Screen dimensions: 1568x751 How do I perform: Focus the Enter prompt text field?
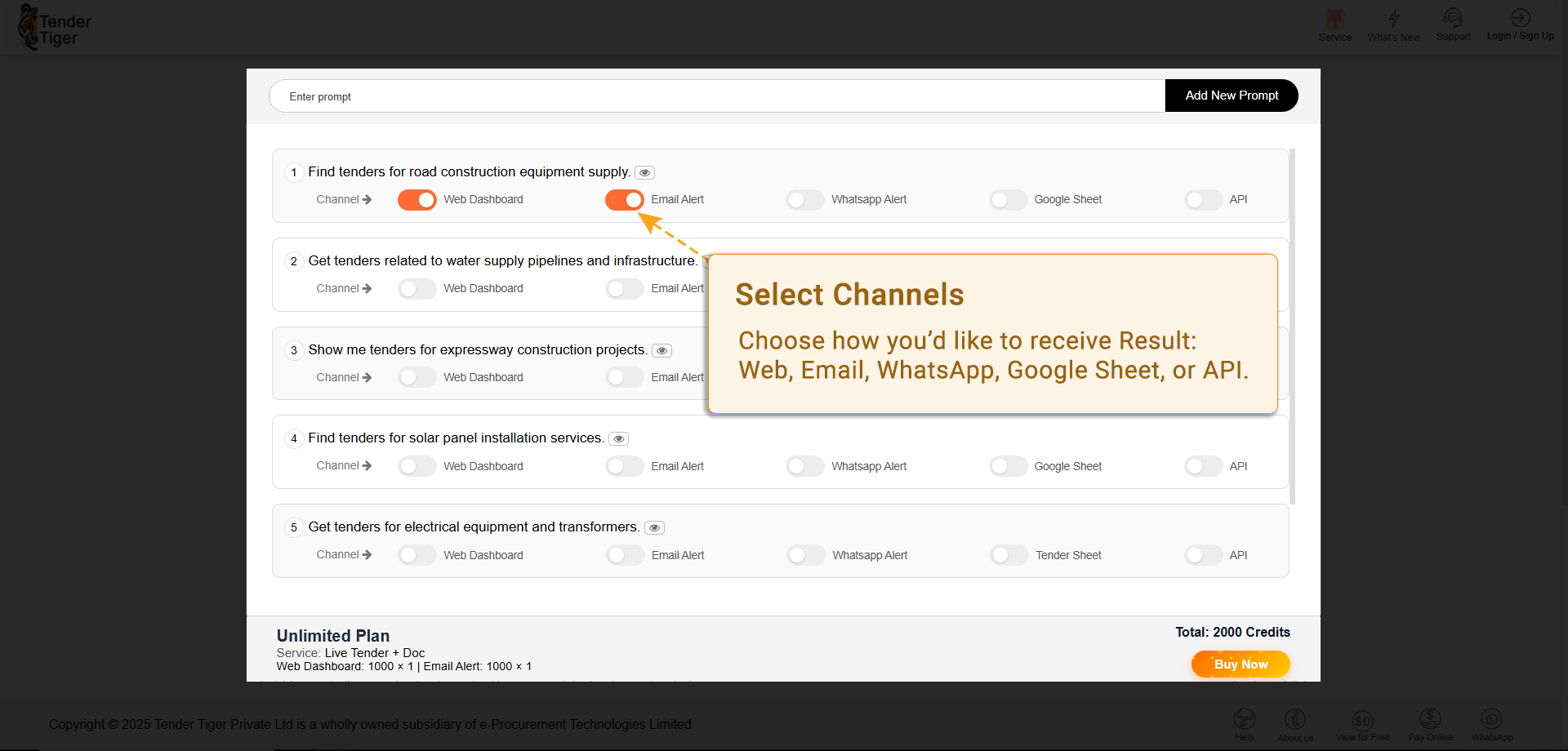[716, 96]
